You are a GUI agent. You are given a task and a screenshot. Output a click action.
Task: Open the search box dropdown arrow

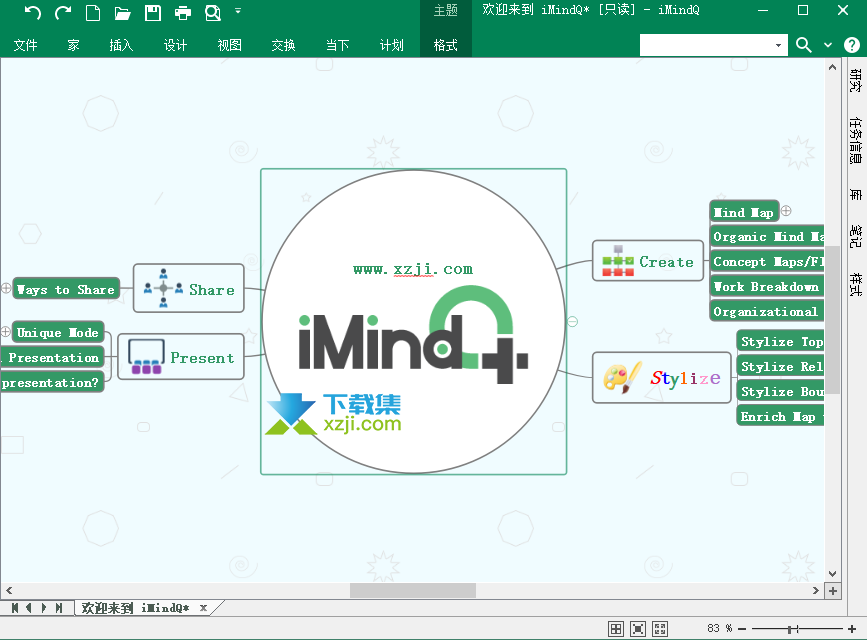click(x=779, y=46)
